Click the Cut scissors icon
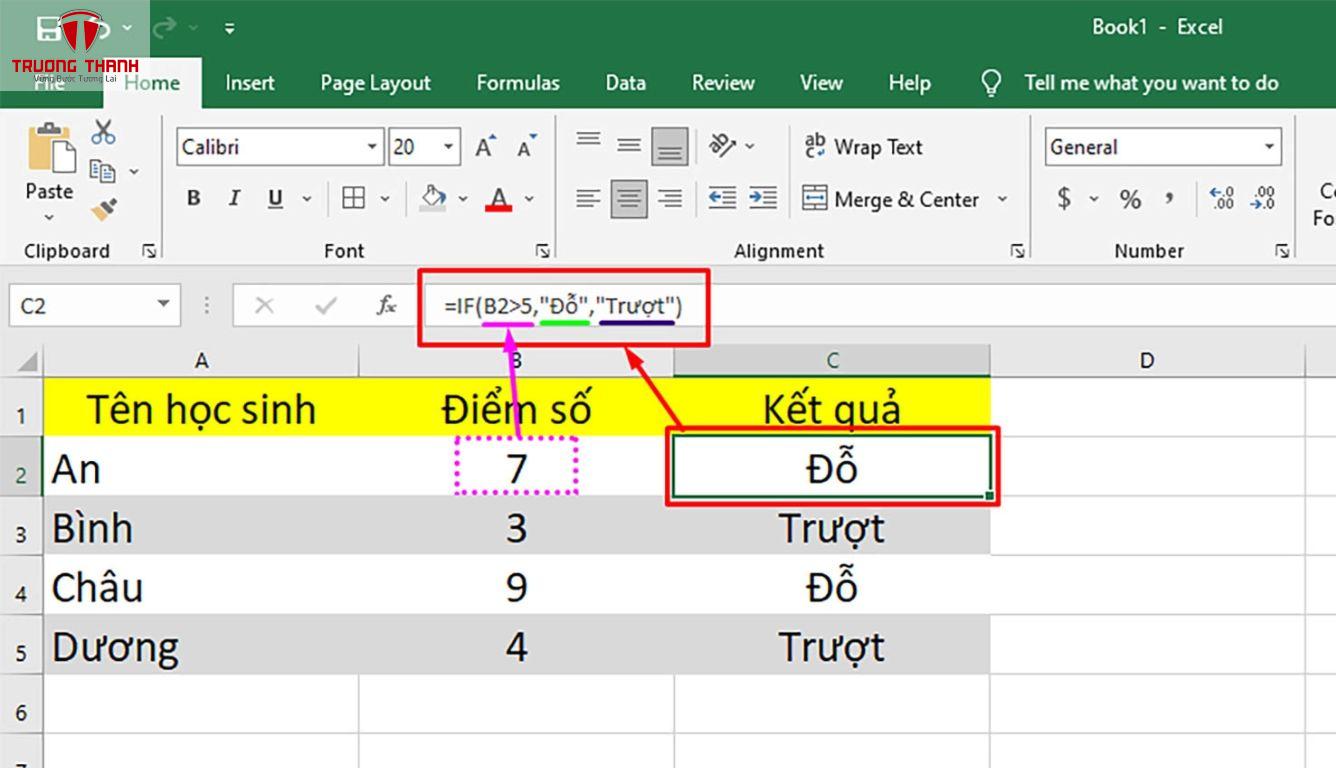1336x768 pixels. [x=103, y=132]
